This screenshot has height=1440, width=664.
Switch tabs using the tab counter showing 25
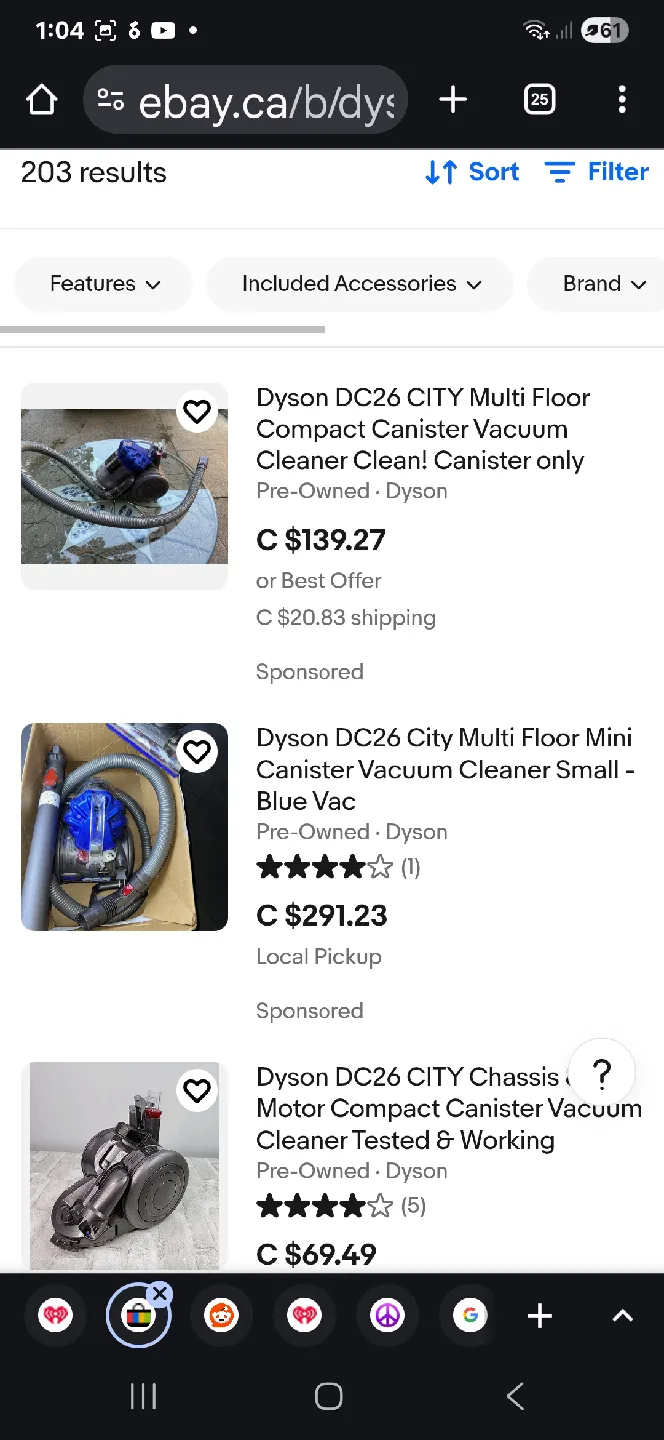pos(539,99)
